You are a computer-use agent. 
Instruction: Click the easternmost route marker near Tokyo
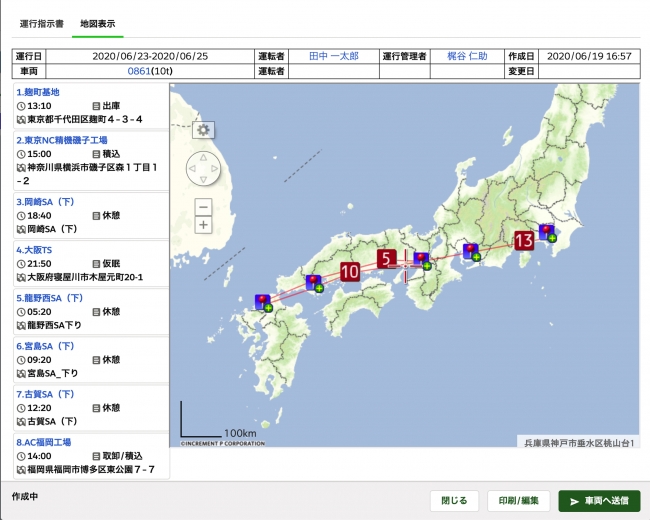[547, 233]
